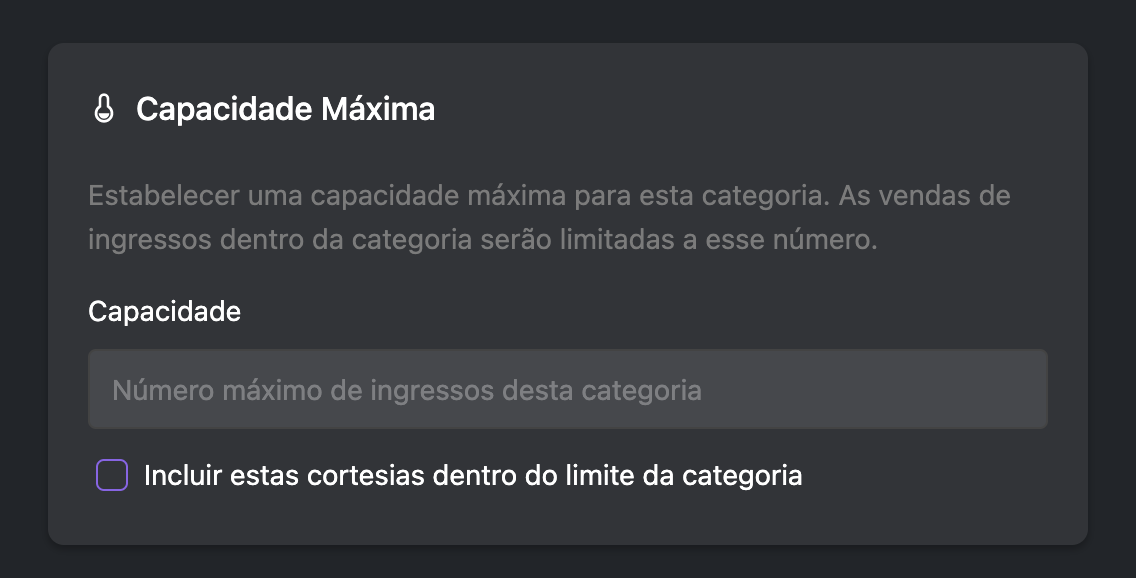Click the word 'Capacidade' in the section title
1136x578 pixels.
coord(224,109)
